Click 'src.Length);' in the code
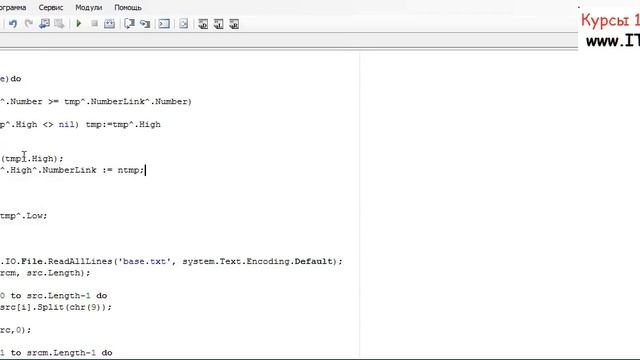 pyautogui.click(x=58, y=273)
